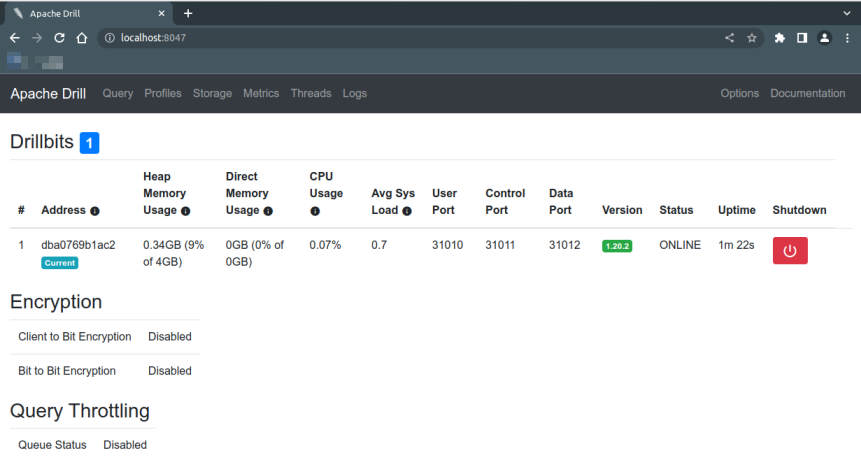861x460 pixels.
Task: Bookmark this page with star icon
Action: (752, 38)
